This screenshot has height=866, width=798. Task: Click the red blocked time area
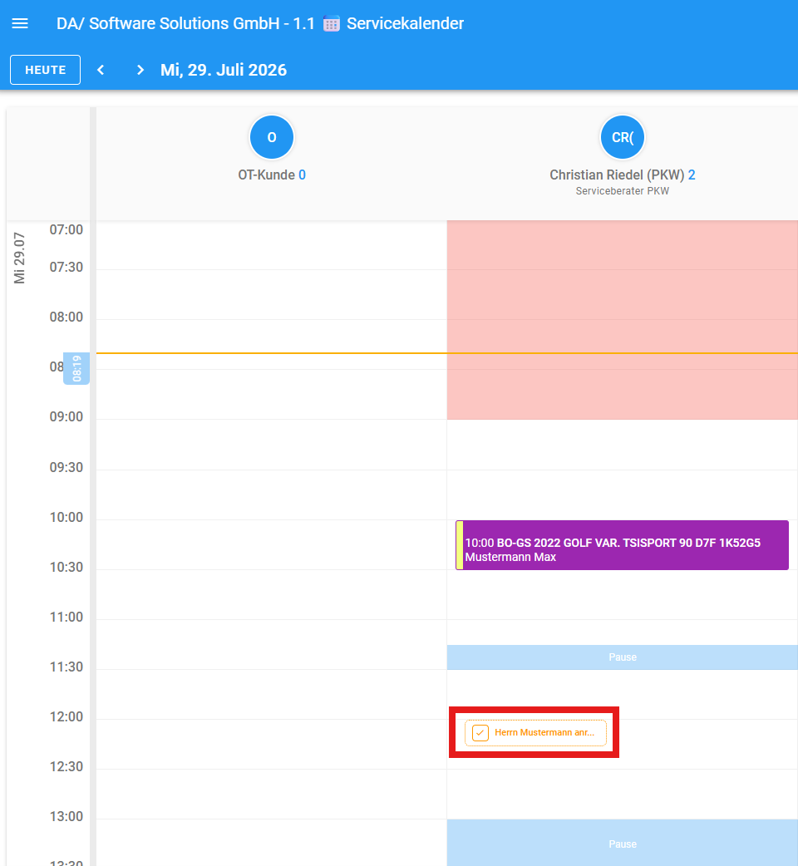click(x=622, y=320)
